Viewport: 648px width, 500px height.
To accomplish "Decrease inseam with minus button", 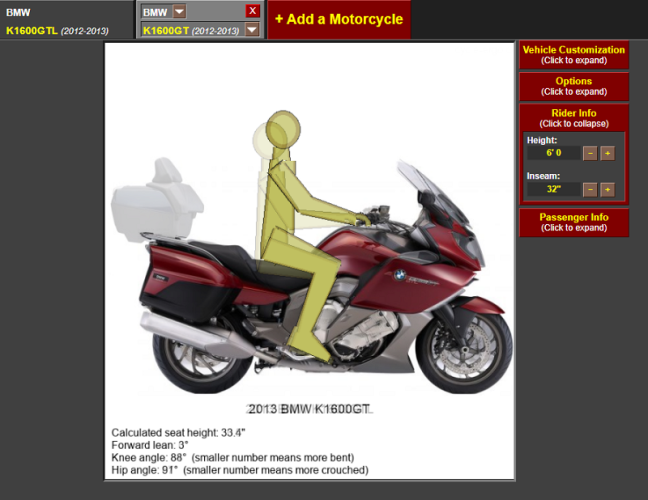I will point(590,190).
